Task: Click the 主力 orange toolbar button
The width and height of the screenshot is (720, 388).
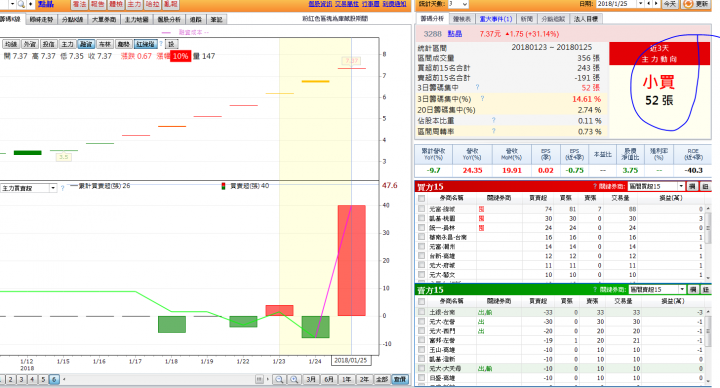Action: [x=134, y=5]
